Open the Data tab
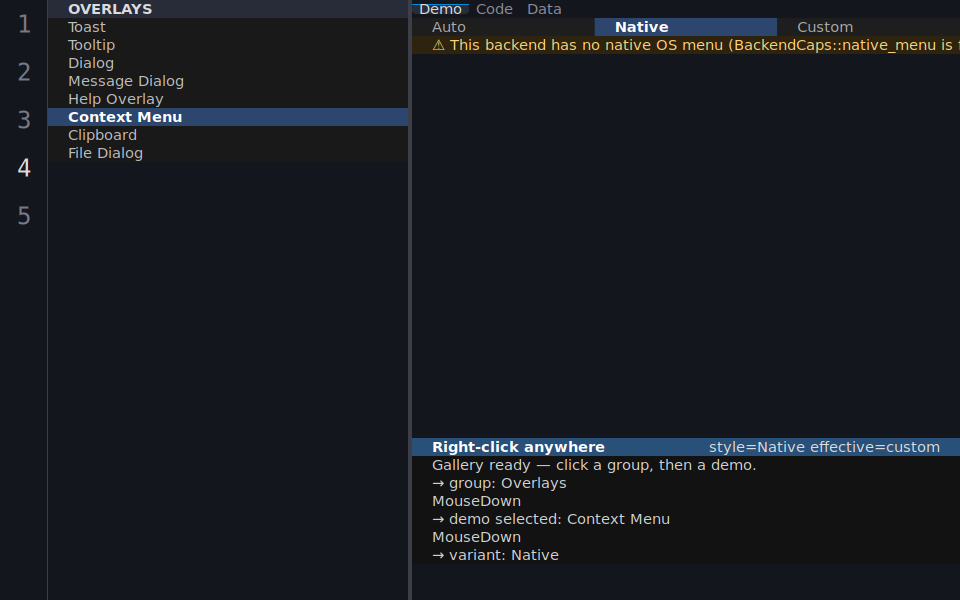This screenshot has height=600, width=960. point(544,9)
